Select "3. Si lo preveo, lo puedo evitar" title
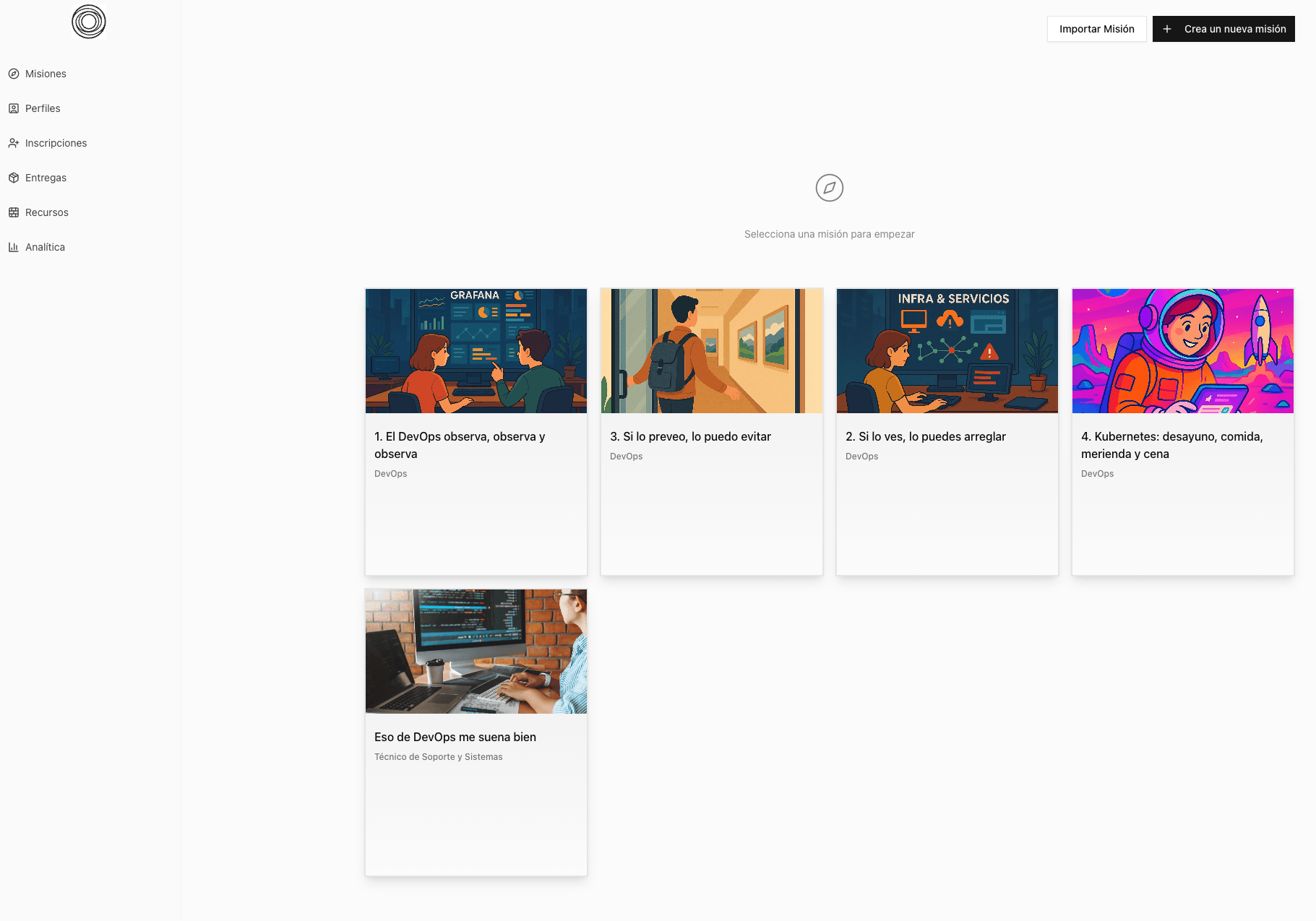The width and height of the screenshot is (1316, 921). (x=690, y=436)
